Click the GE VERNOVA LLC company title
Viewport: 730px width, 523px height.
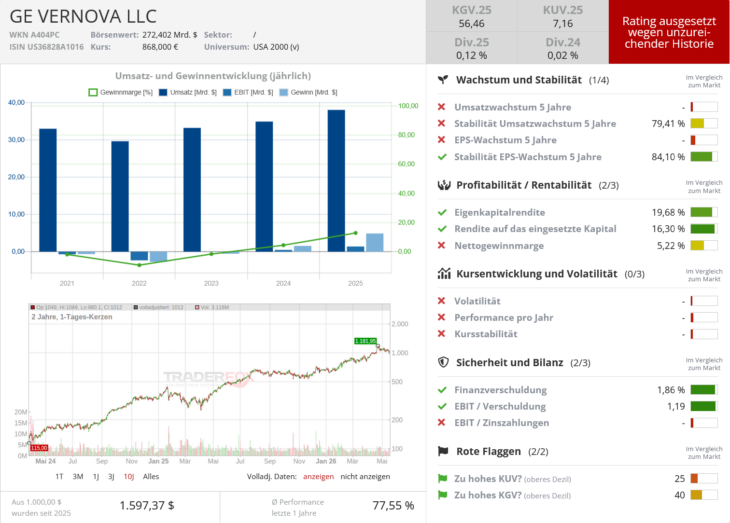83,16
